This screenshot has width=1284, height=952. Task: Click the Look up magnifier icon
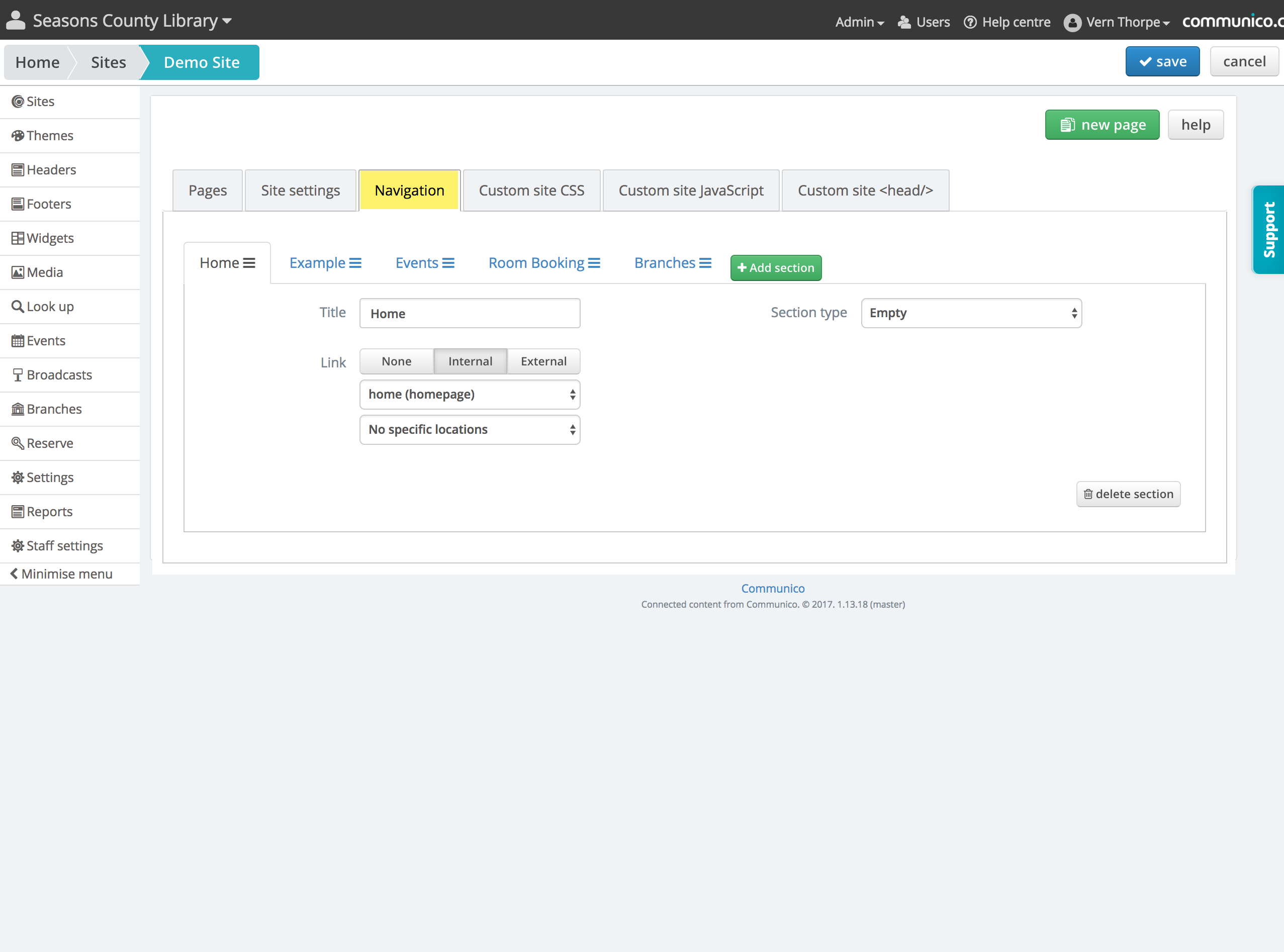(18, 306)
